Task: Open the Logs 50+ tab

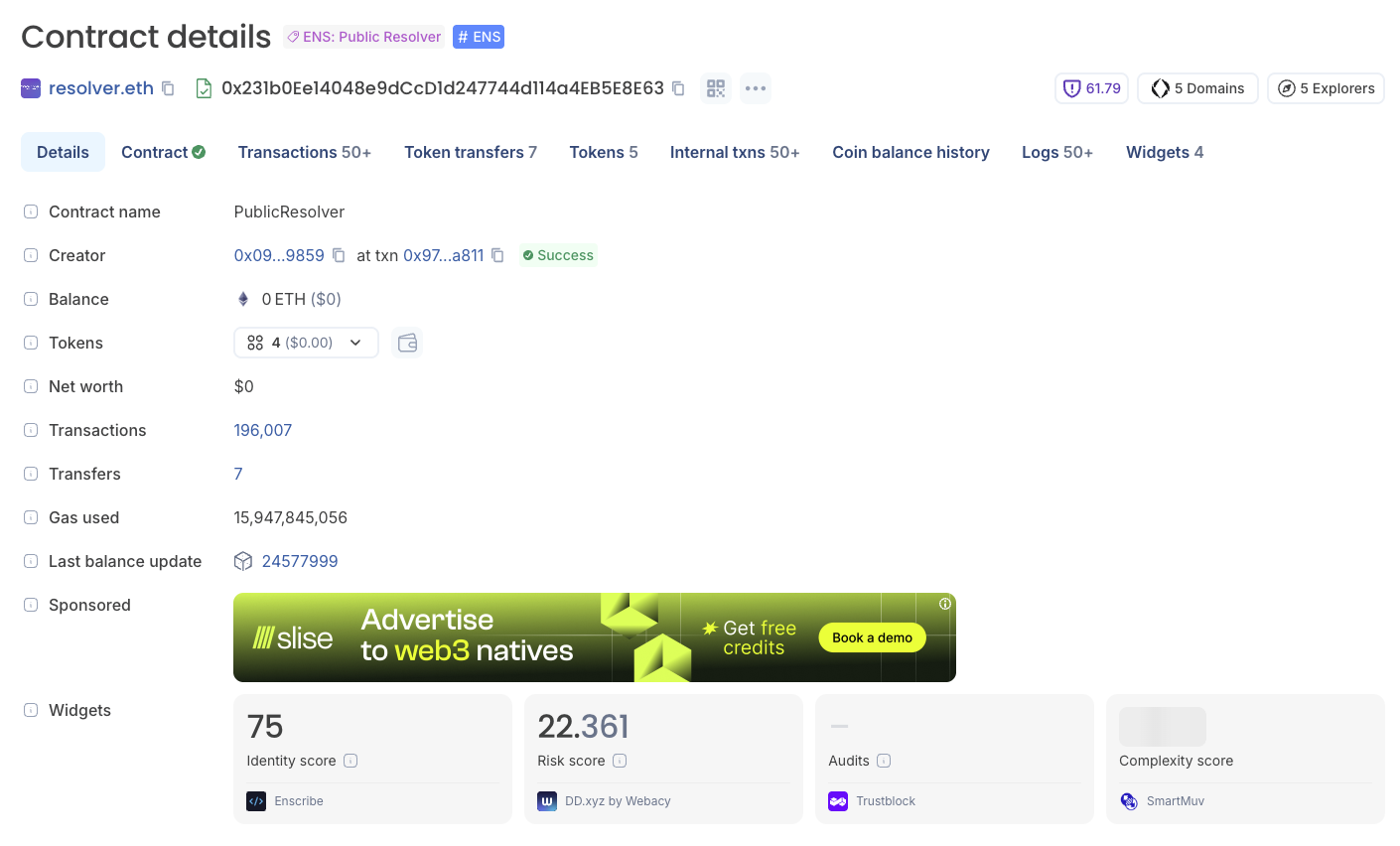Action: [1056, 152]
